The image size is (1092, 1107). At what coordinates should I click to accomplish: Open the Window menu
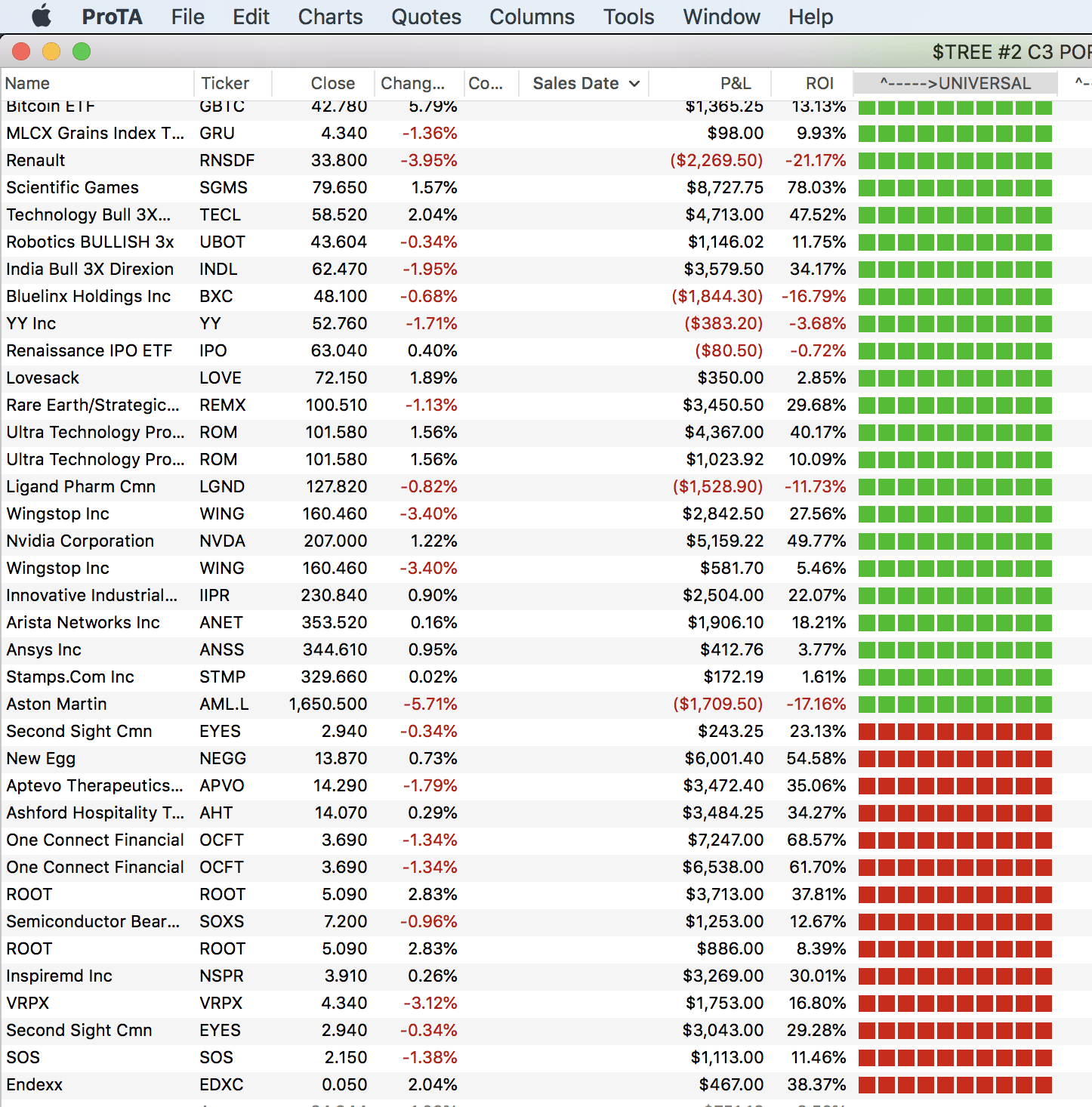[721, 17]
